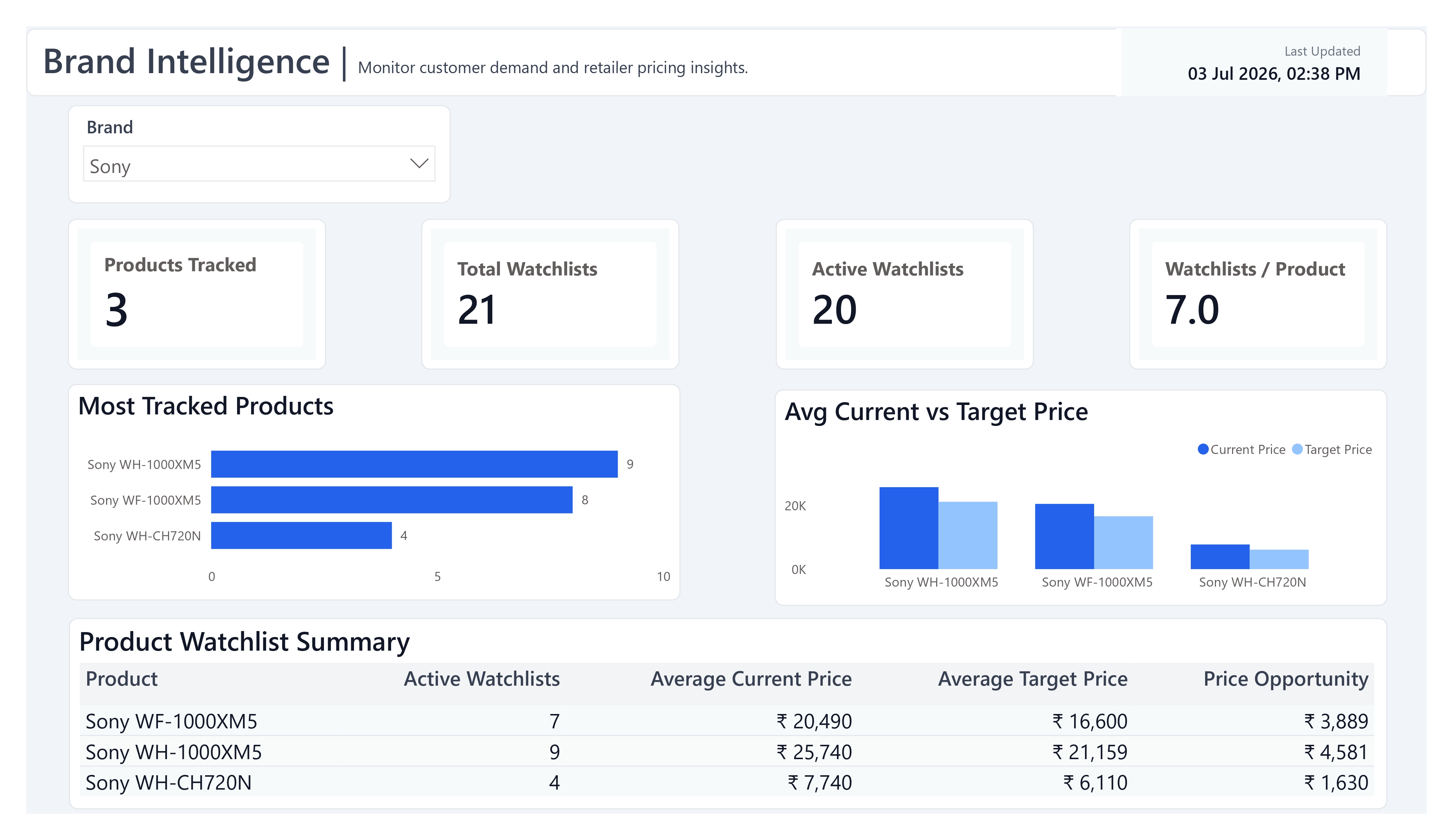Image resolution: width=1453 pixels, height=840 pixels.
Task: Click Active Watchlists value 7 for WF-1000XM5
Action: [554, 721]
